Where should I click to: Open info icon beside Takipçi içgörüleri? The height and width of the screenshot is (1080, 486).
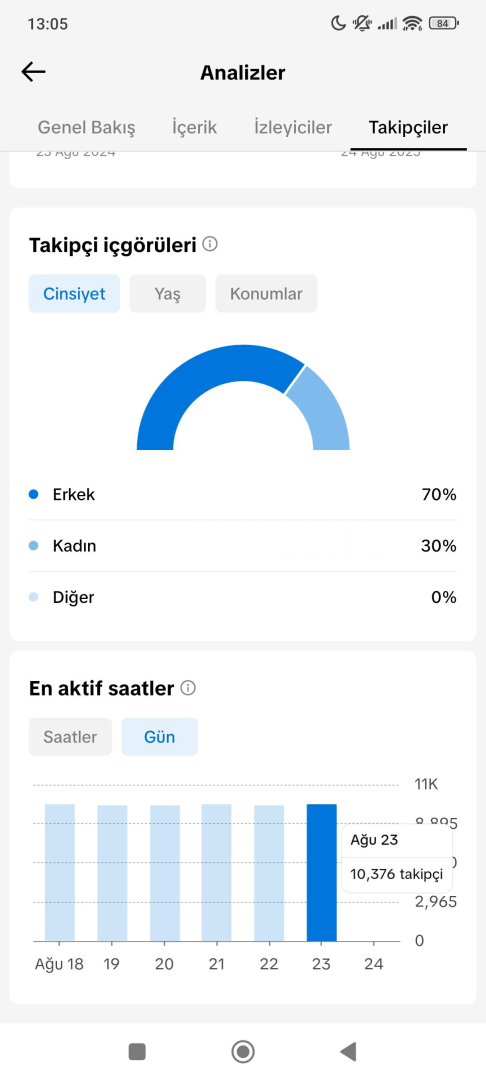pos(211,244)
